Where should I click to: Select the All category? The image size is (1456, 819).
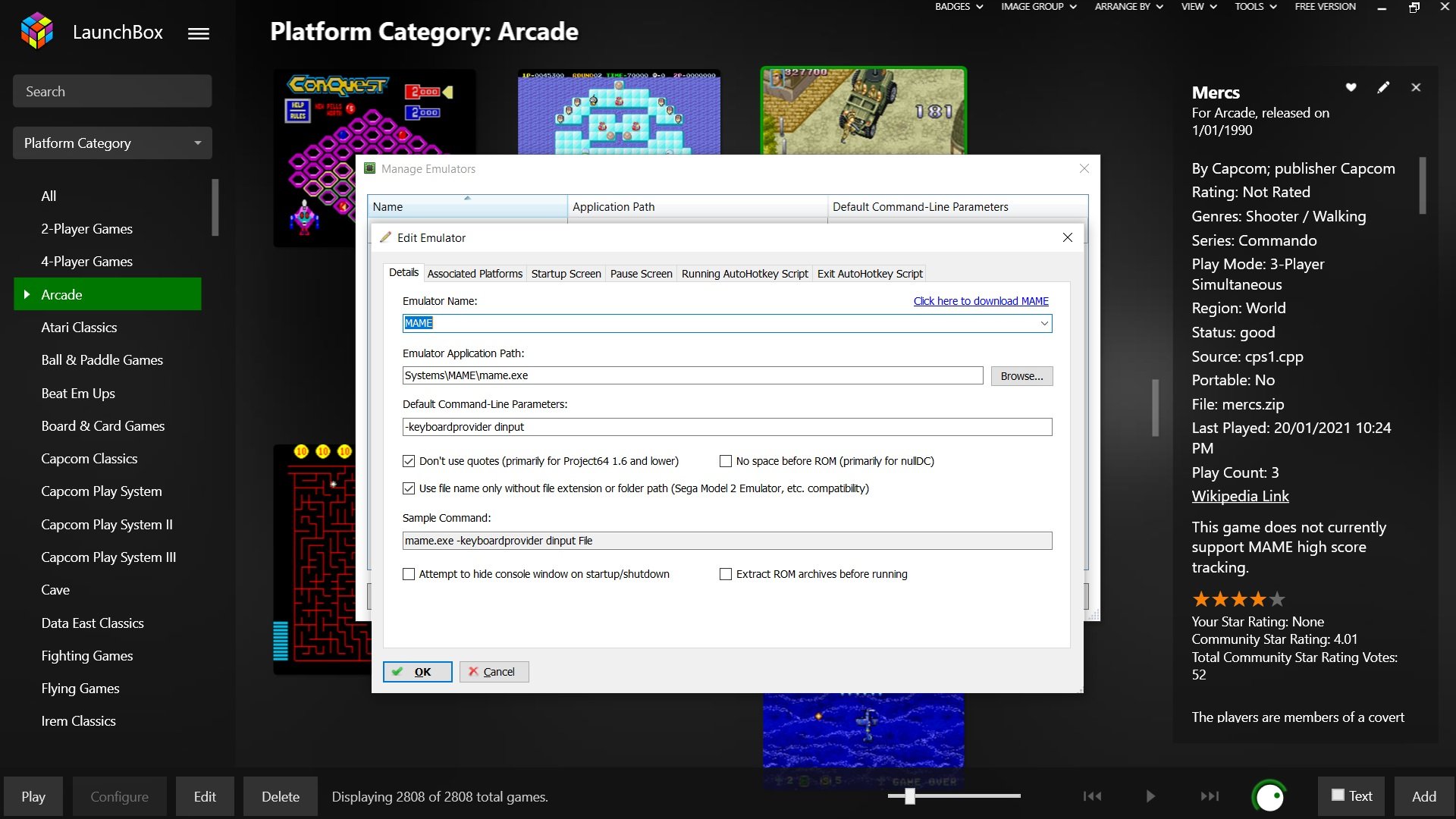click(49, 196)
